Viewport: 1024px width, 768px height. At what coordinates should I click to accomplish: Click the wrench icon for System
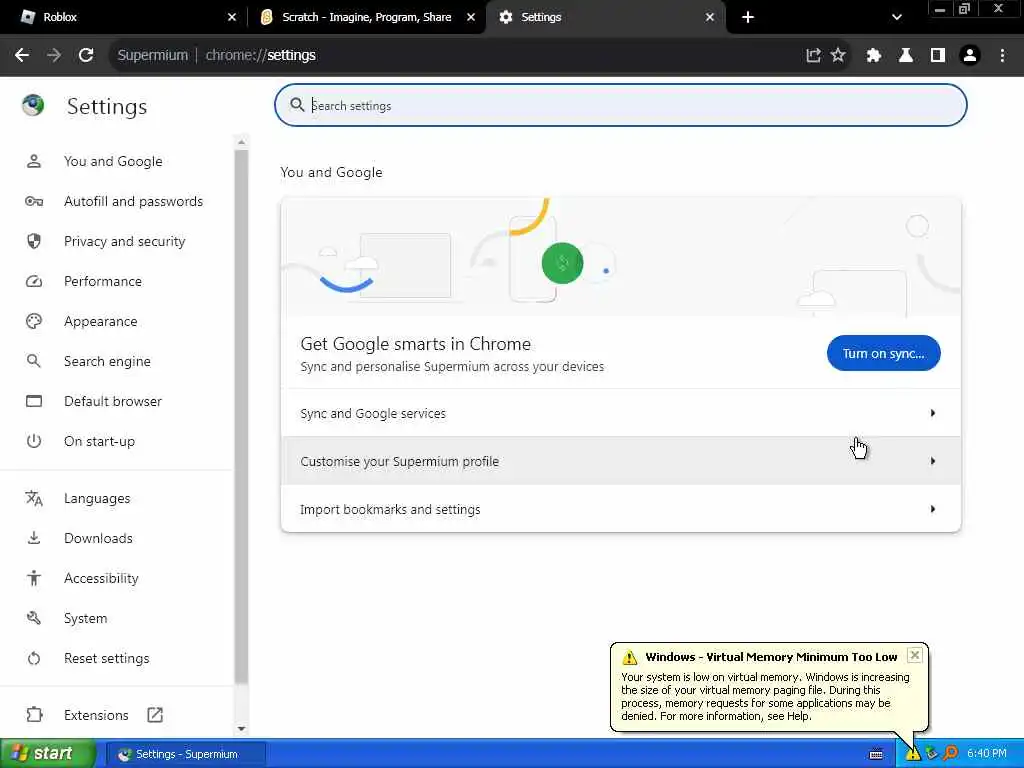coord(34,618)
